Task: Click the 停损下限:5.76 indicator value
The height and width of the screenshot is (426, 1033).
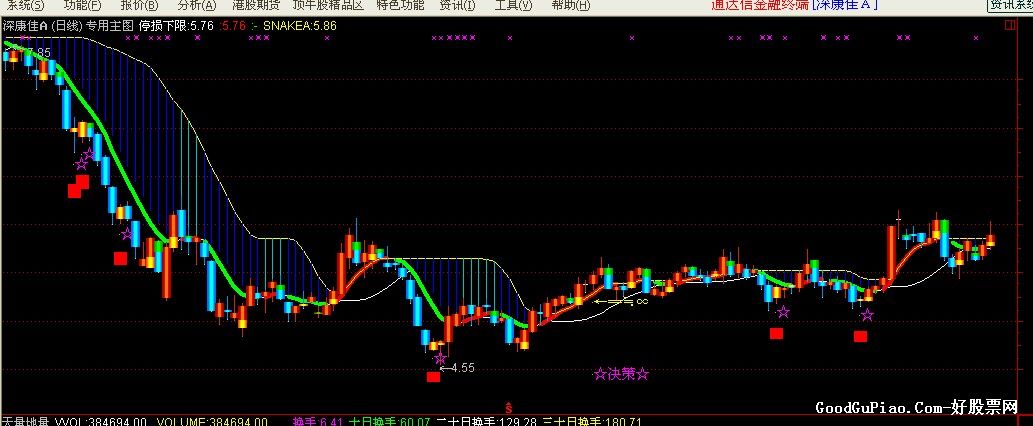Action: pos(176,26)
